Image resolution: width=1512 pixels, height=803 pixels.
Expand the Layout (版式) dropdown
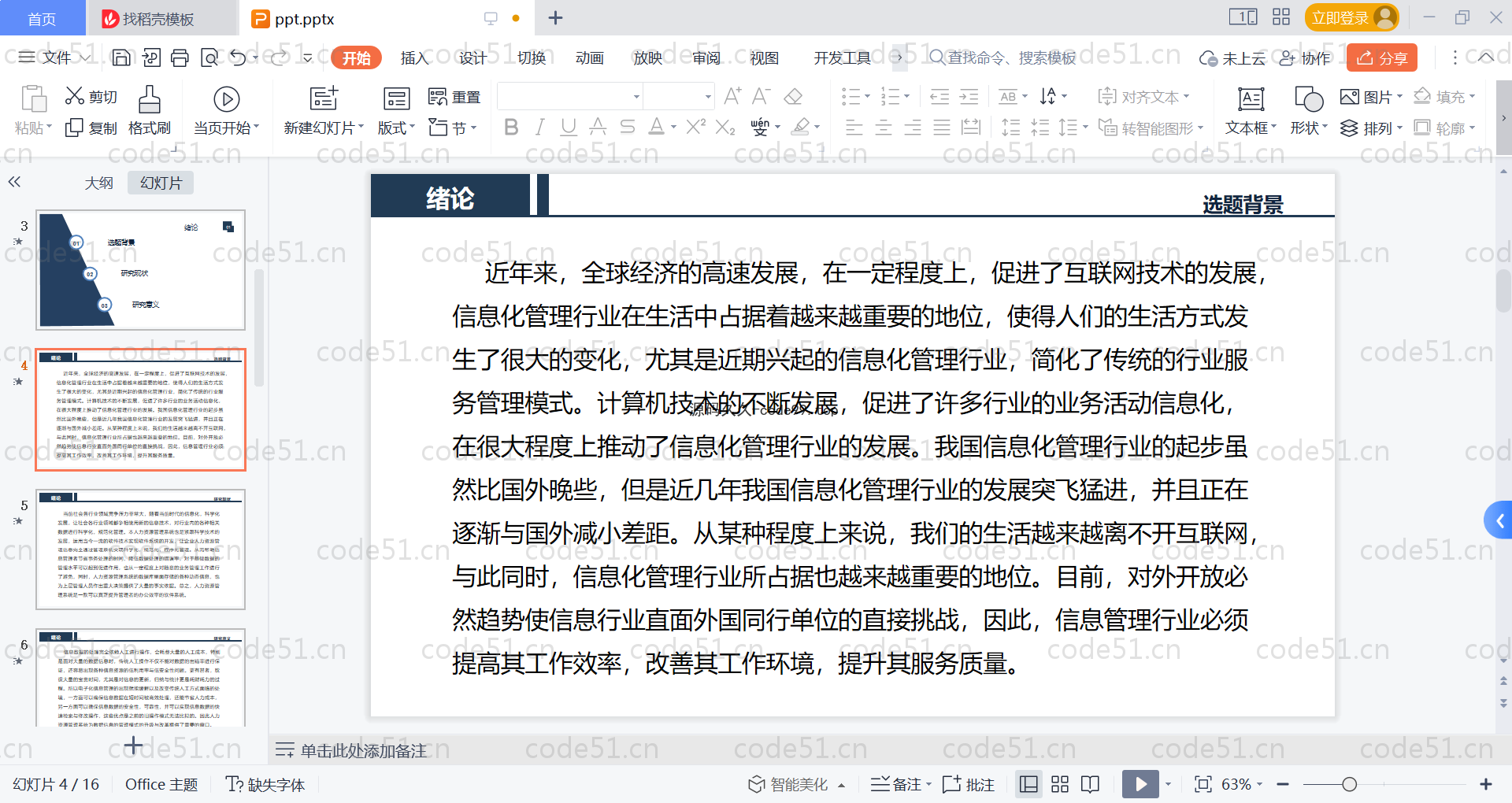(x=396, y=128)
